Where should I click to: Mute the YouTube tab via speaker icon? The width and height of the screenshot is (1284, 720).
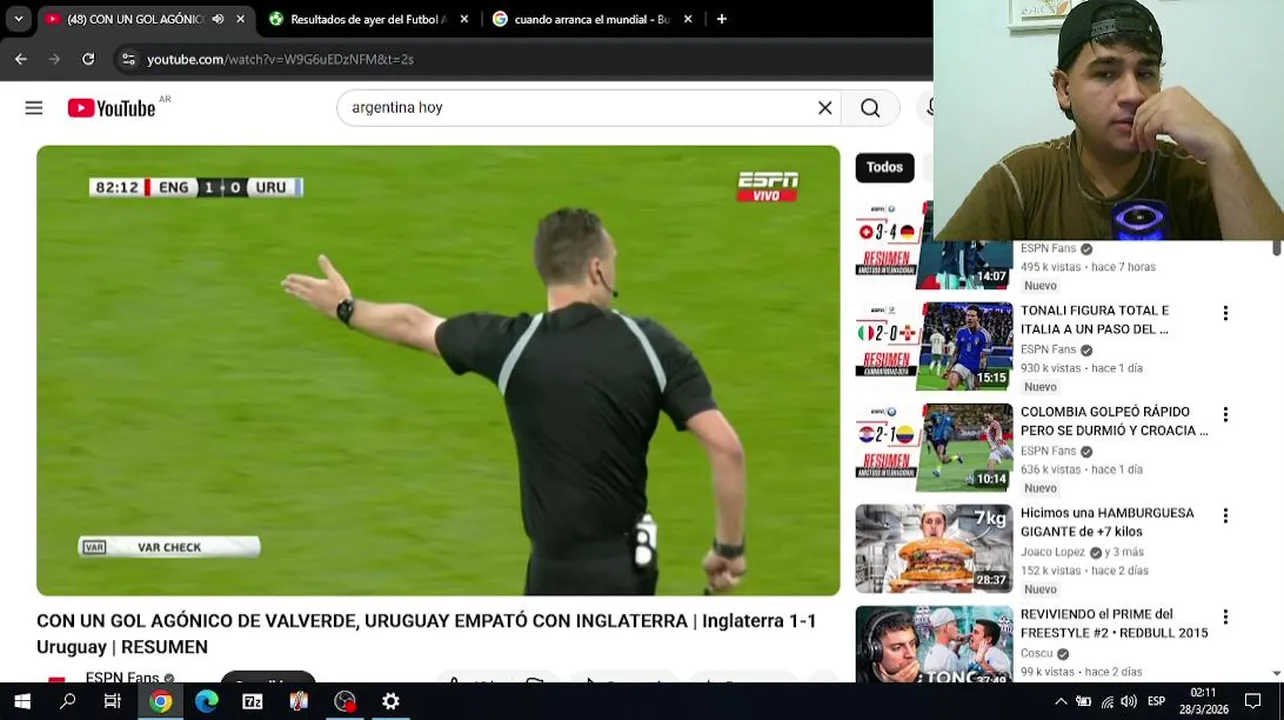[x=218, y=19]
